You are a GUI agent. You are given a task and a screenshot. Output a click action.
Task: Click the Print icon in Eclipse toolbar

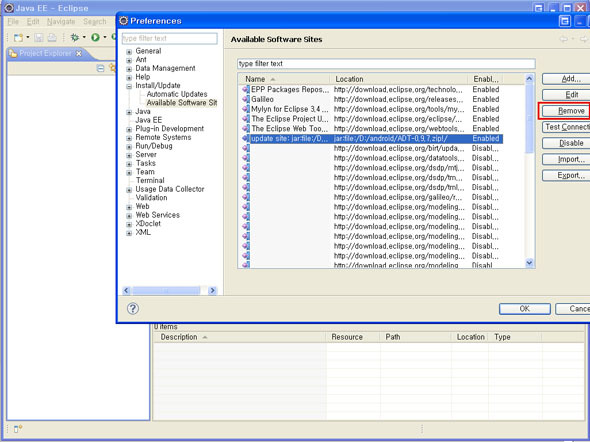point(52,38)
